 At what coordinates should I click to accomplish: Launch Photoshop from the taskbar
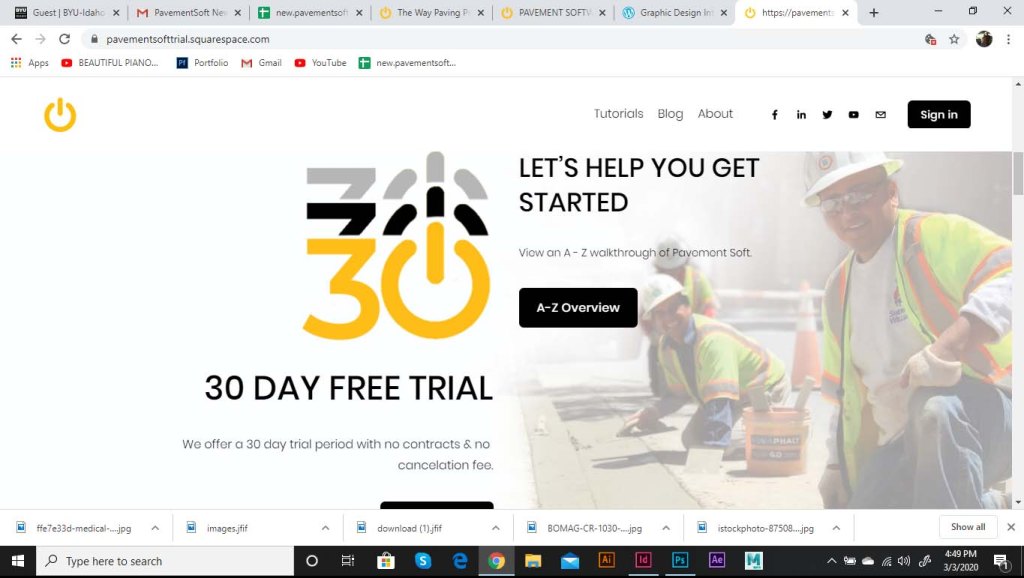coord(680,560)
